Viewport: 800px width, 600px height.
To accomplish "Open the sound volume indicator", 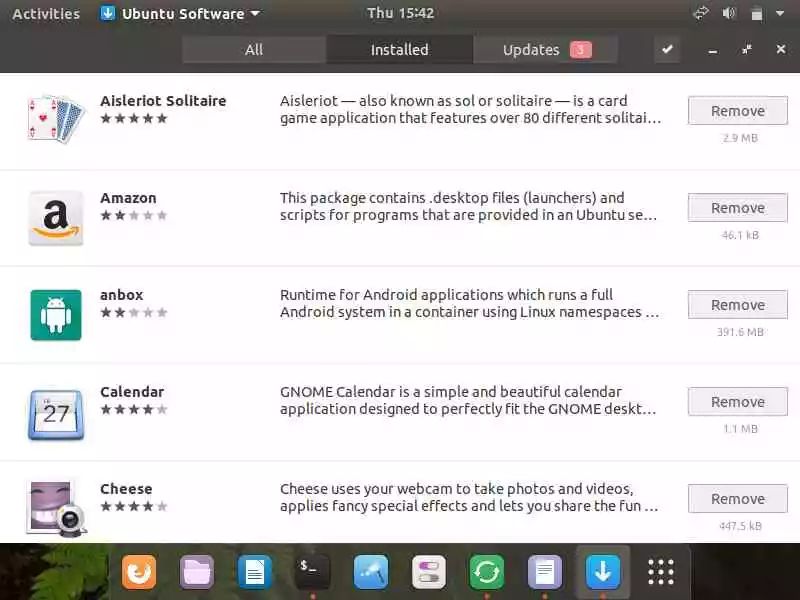I will pyautogui.click(x=729, y=13).
